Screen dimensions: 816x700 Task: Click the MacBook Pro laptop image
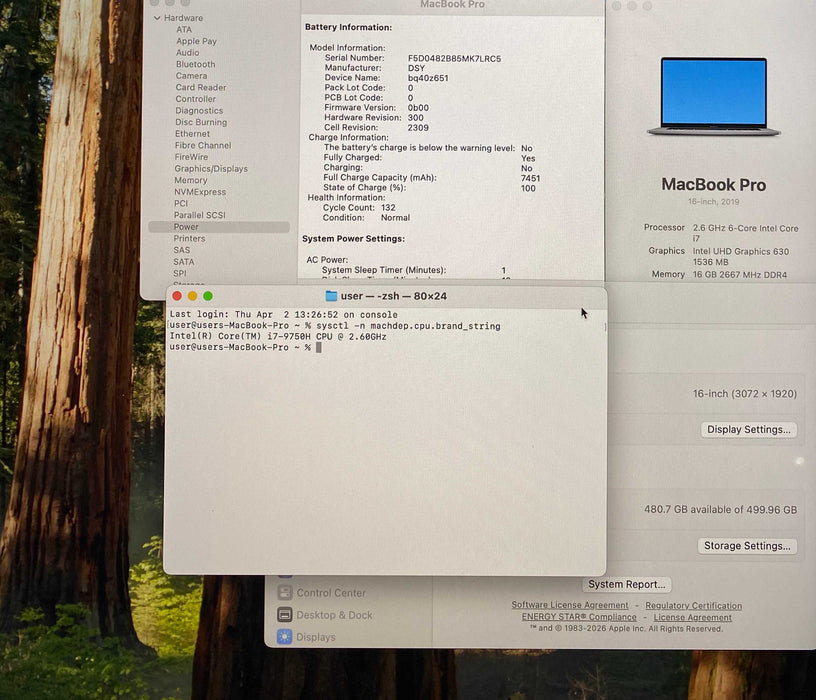(x=713, y=97)
